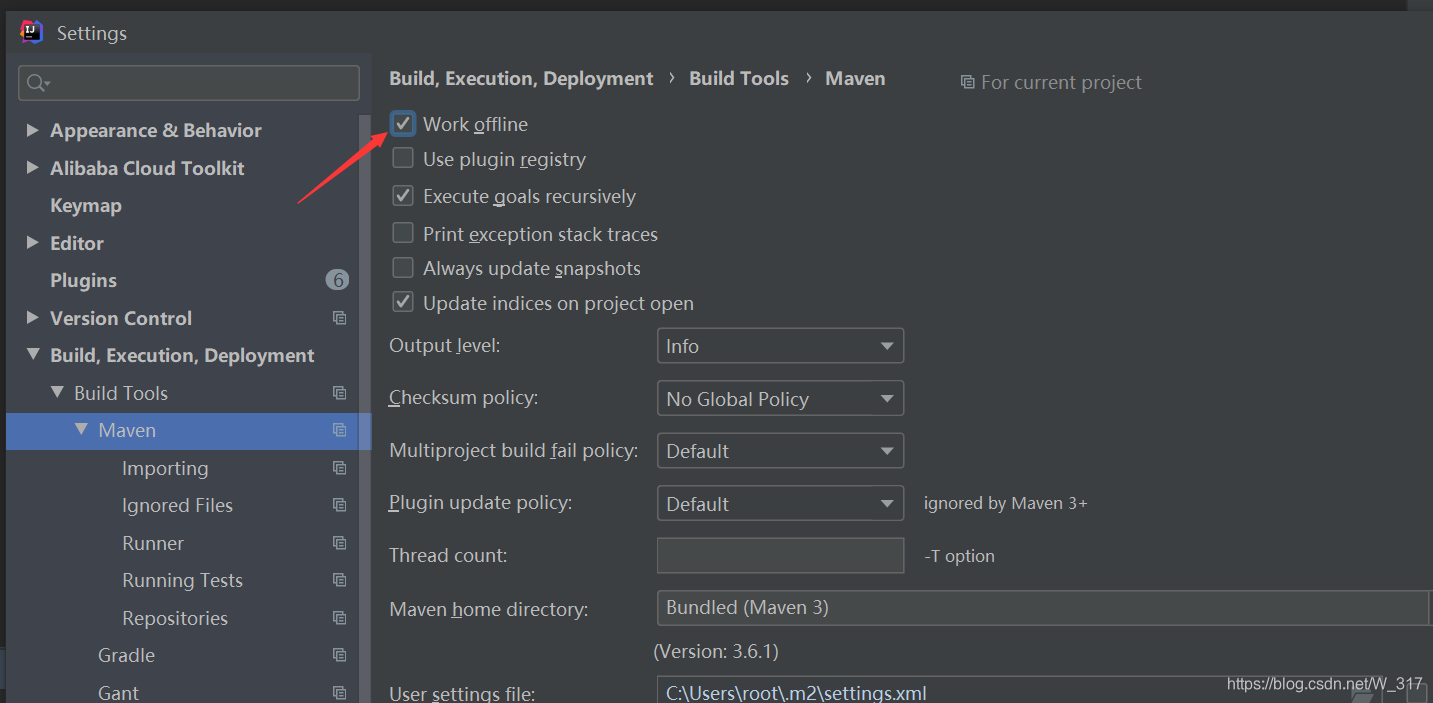Enable Print exception stack traces
1433x703 pixels.
coord(403,234)
